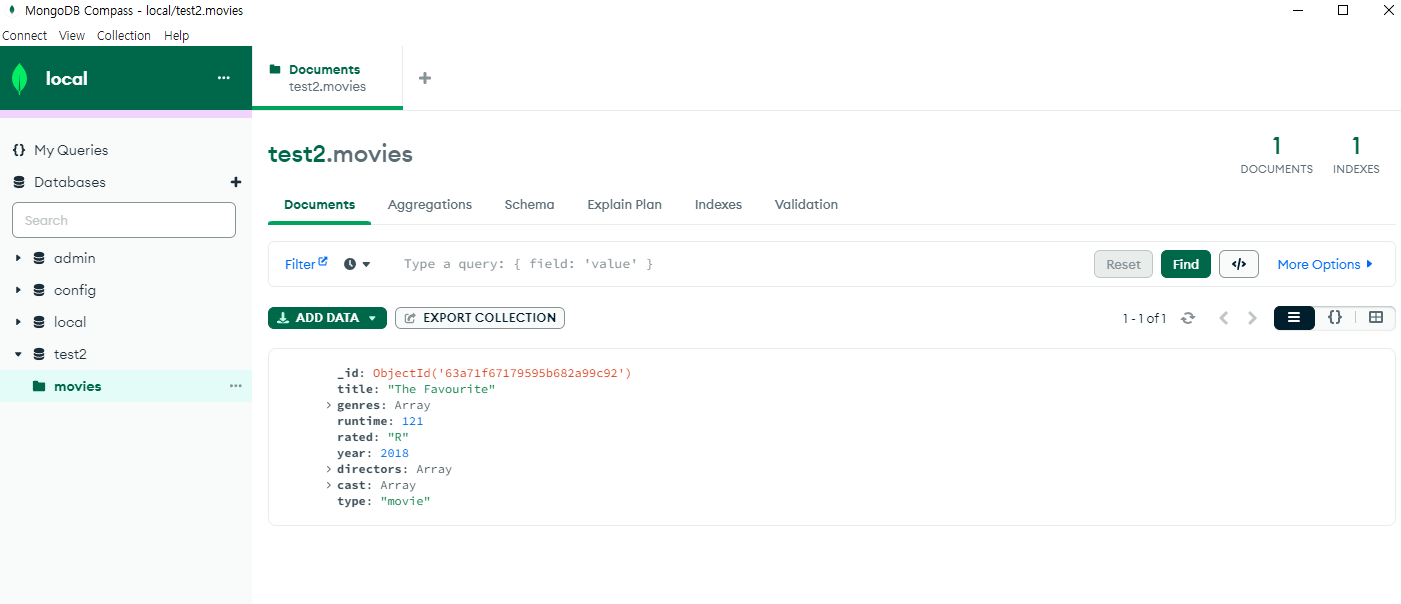
Task: Switch to list view of documents
Action: tap(1294, 317)
